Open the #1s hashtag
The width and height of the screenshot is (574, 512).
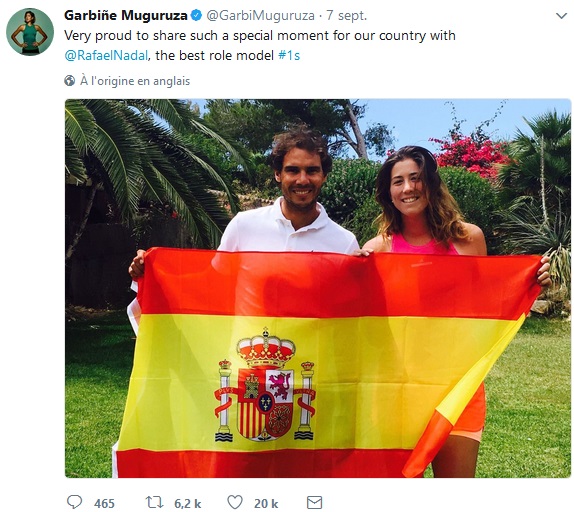pos(289,56)
